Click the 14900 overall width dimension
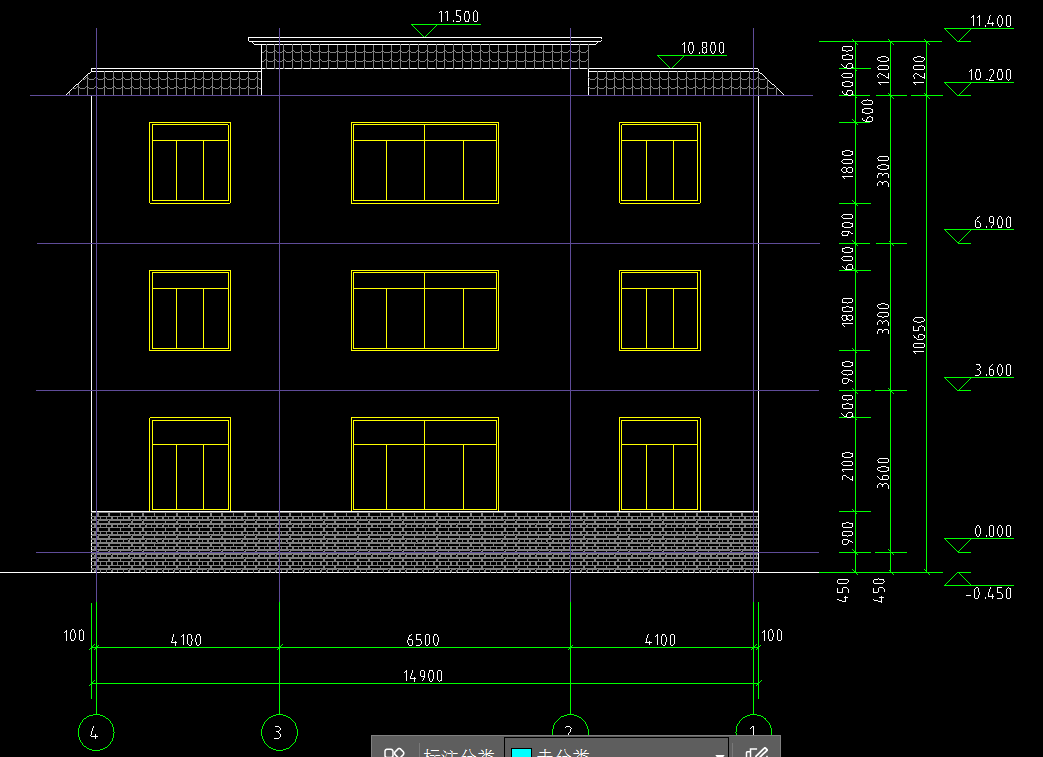The height and width of the screenshot is (757, 1043). click(423, 676)
